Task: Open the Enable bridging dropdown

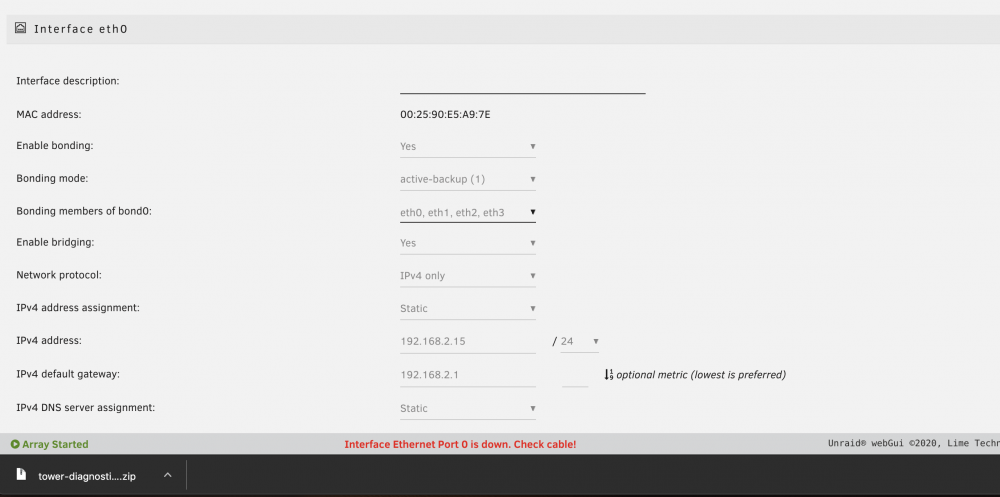Action: (467, 243)
